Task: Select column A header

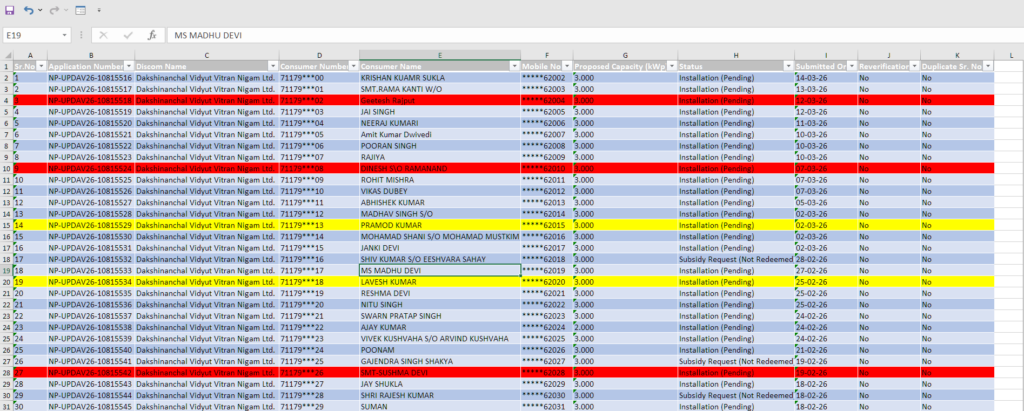Action: click(x=30, y=55)
